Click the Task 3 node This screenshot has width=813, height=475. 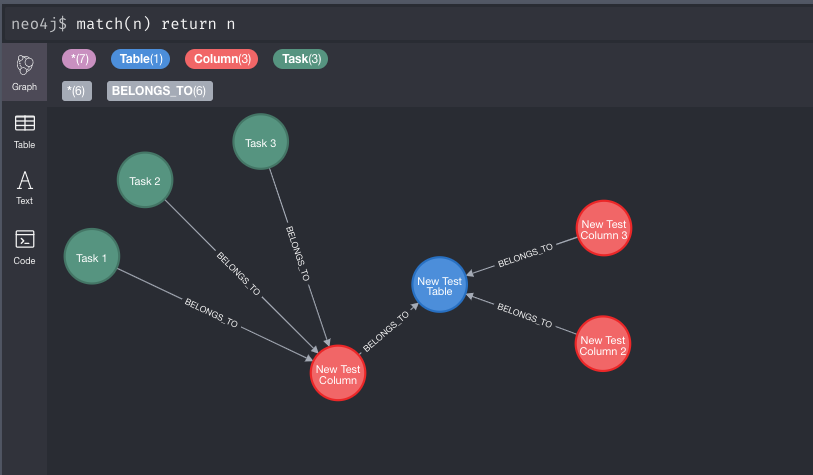click(261, 142)
